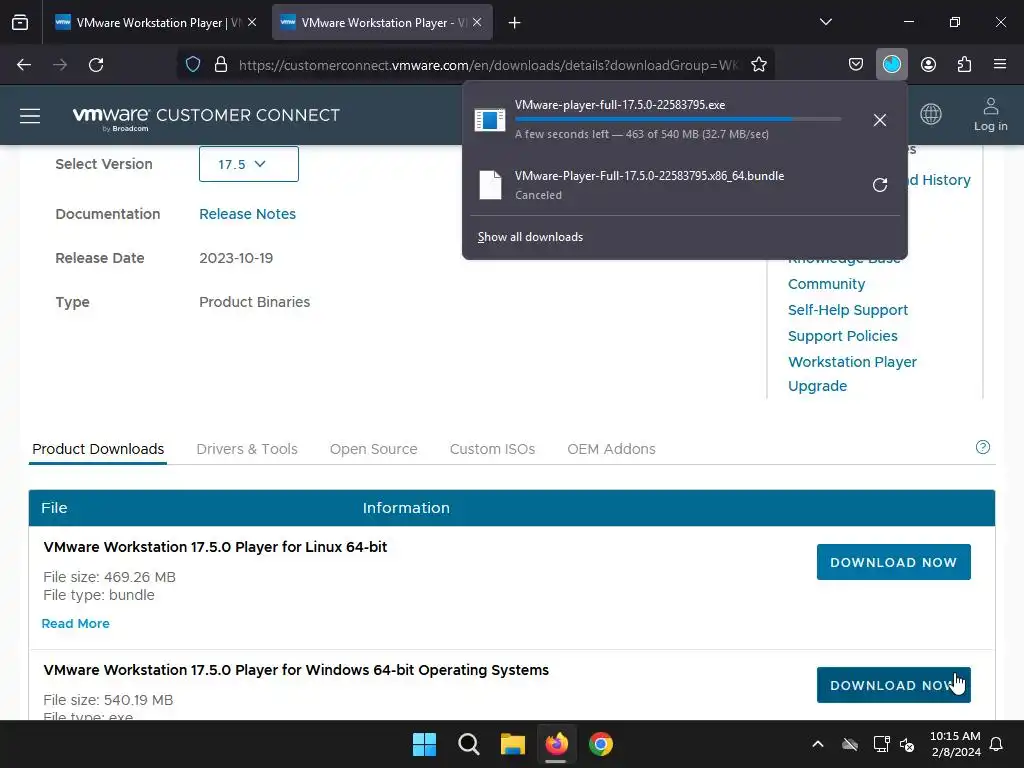
Task: Click the File size: 469.26 MB text
Action: [x=109, y=577]
